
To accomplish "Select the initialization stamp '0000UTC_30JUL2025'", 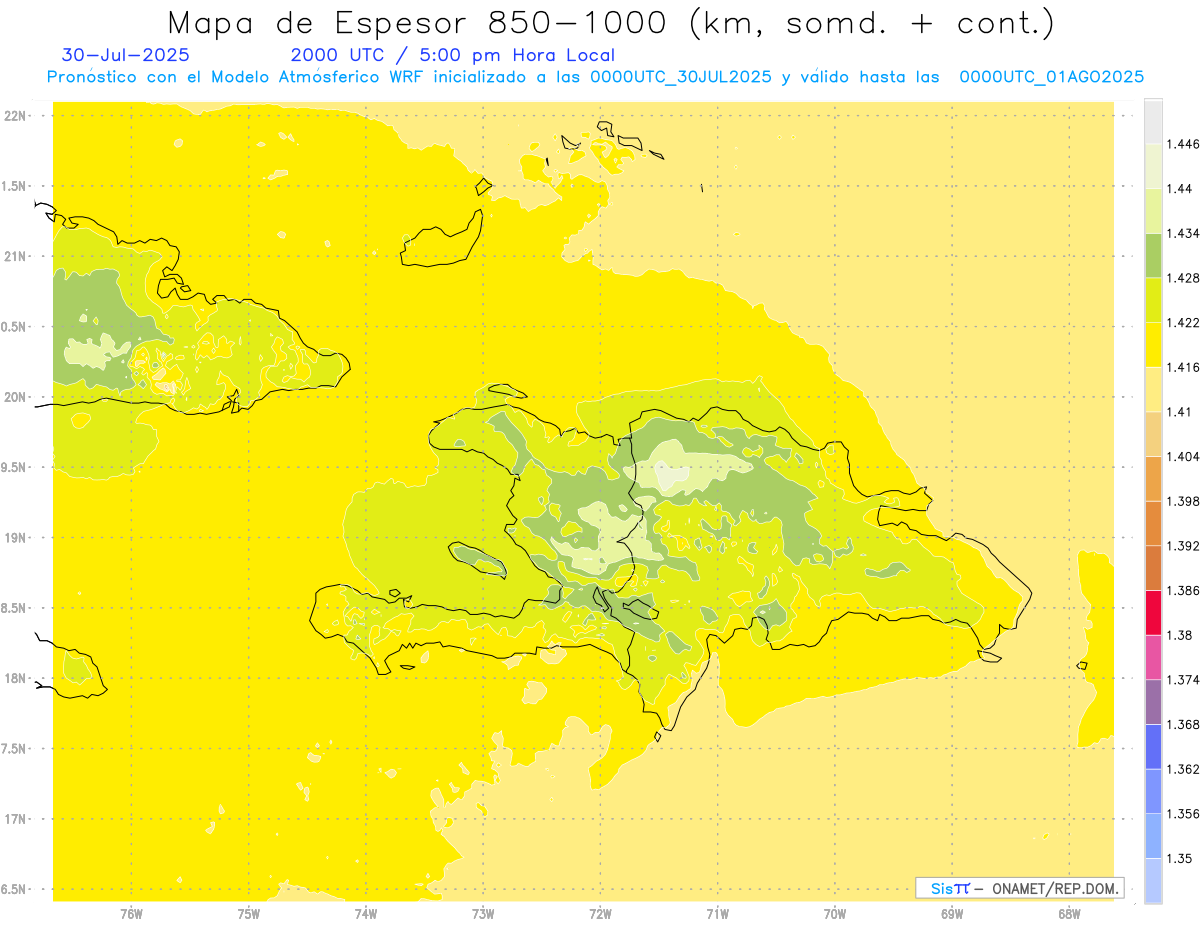I will [681, 77].
